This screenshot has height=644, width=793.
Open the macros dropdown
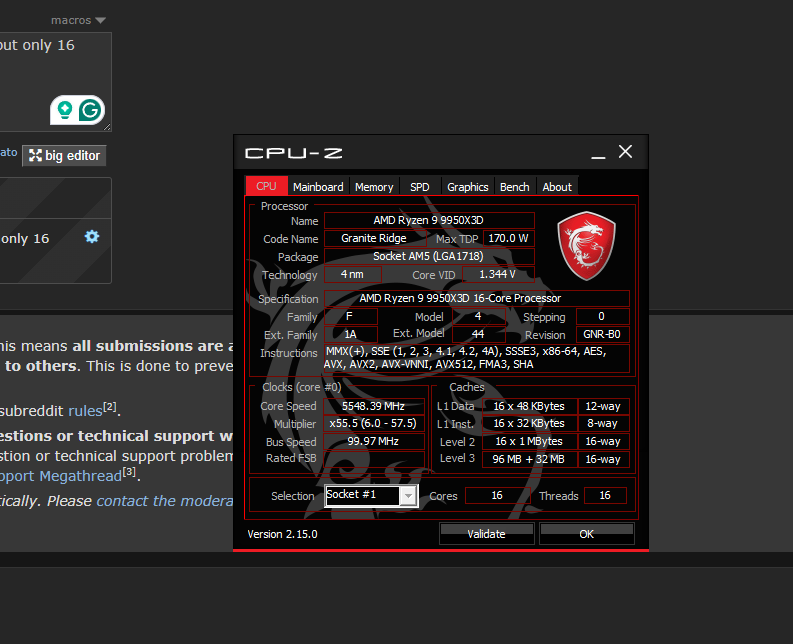pyautogui.click(x=78, y=20)
